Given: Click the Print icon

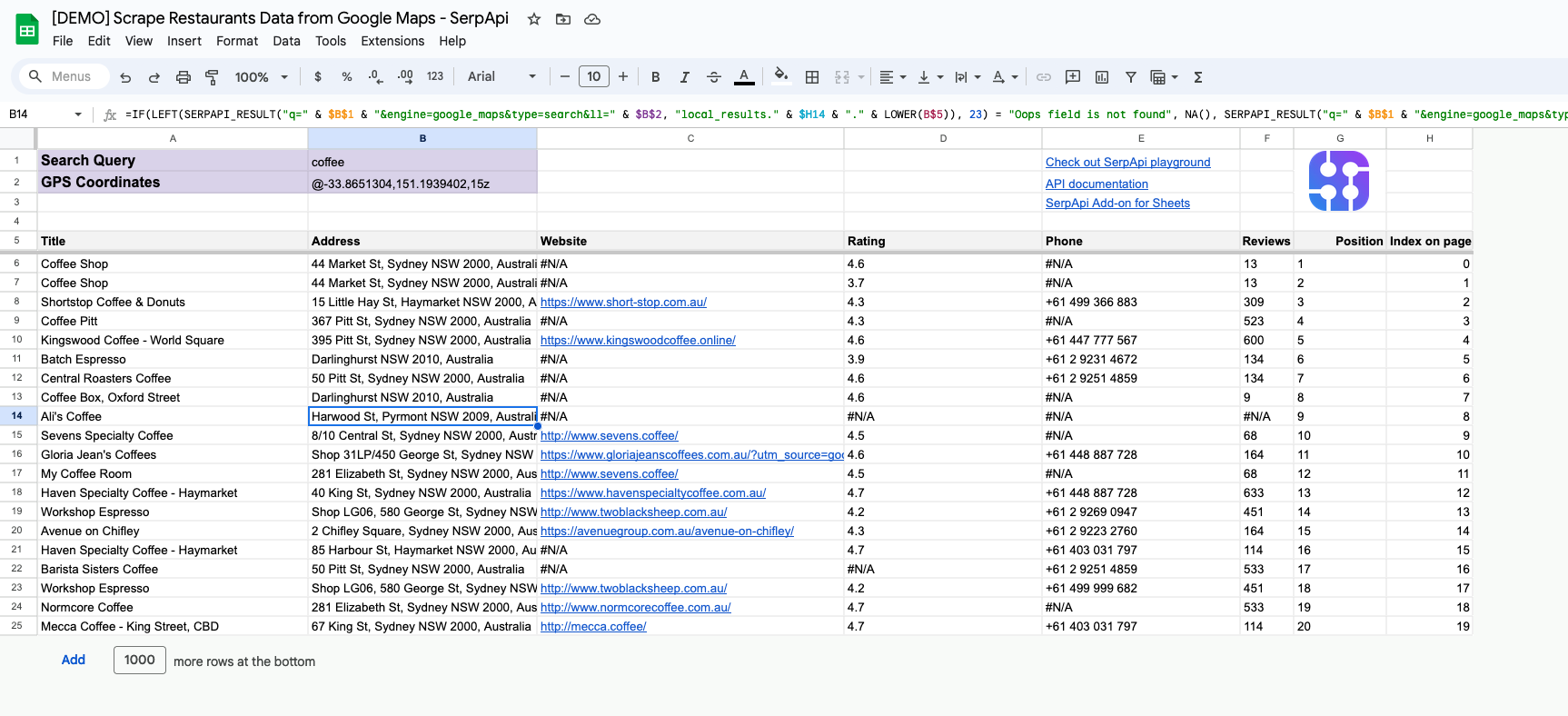Looking at the screenshot, I should click(x=184, y=77).
